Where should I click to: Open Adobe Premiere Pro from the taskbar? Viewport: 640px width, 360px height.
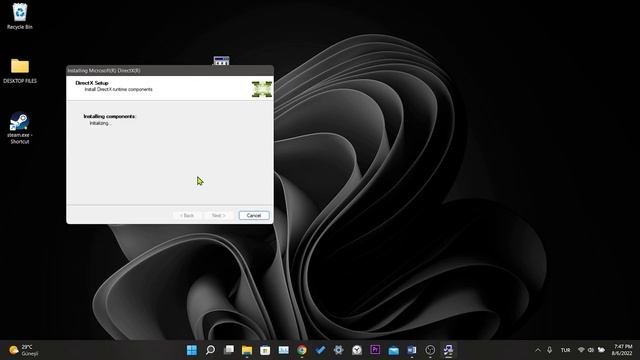click(375, 350)
